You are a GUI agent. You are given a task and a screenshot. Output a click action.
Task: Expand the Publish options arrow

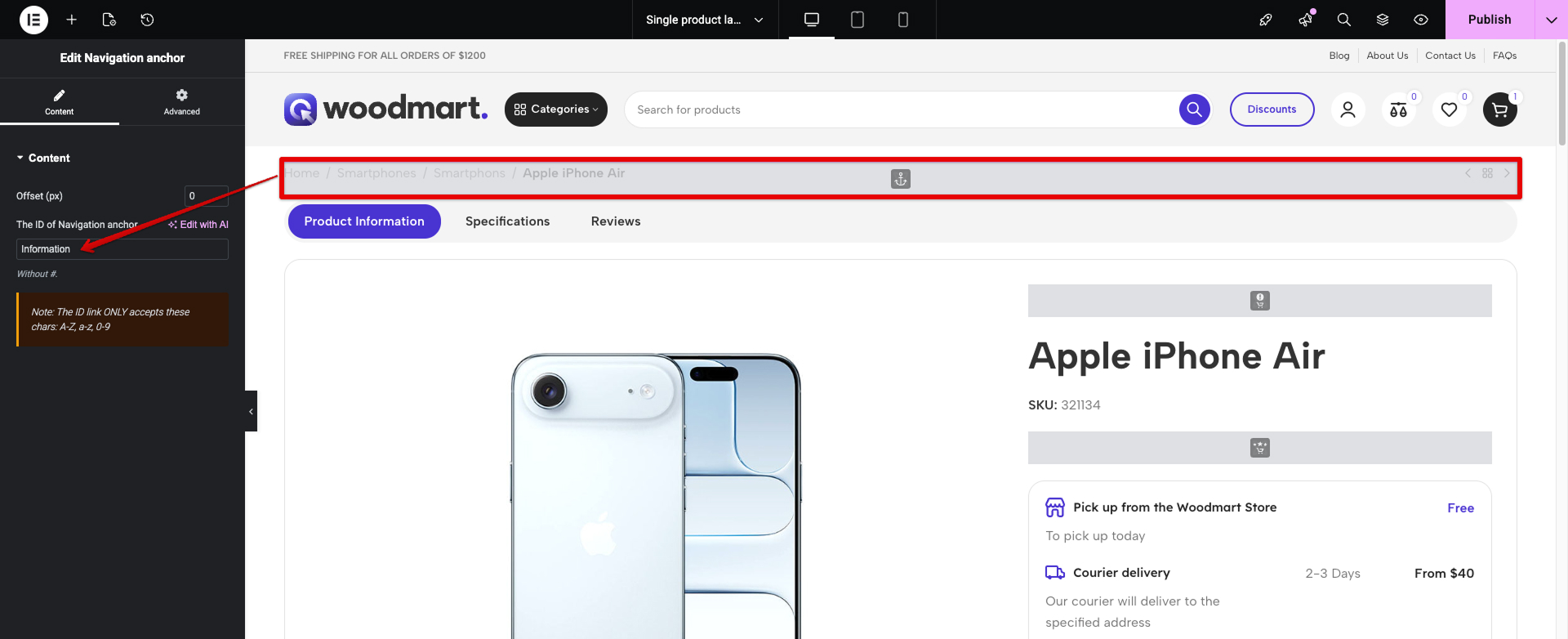click(x=1551, y=20)
